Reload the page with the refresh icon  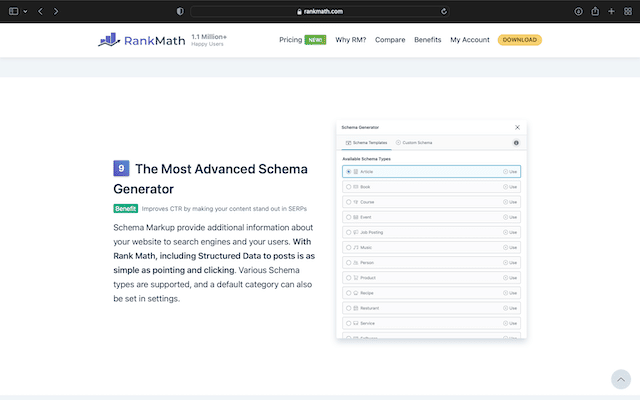tap(444, 11)
